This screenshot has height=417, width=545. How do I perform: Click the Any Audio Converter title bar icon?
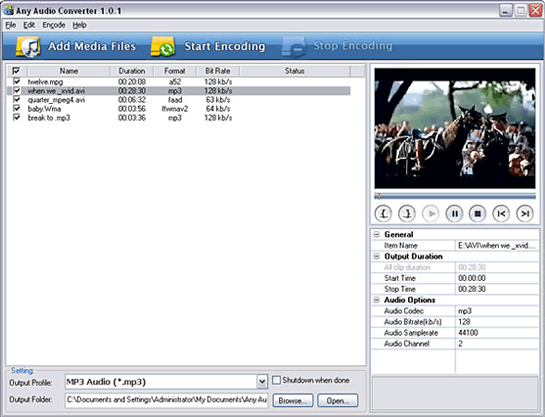click(9, 11)
